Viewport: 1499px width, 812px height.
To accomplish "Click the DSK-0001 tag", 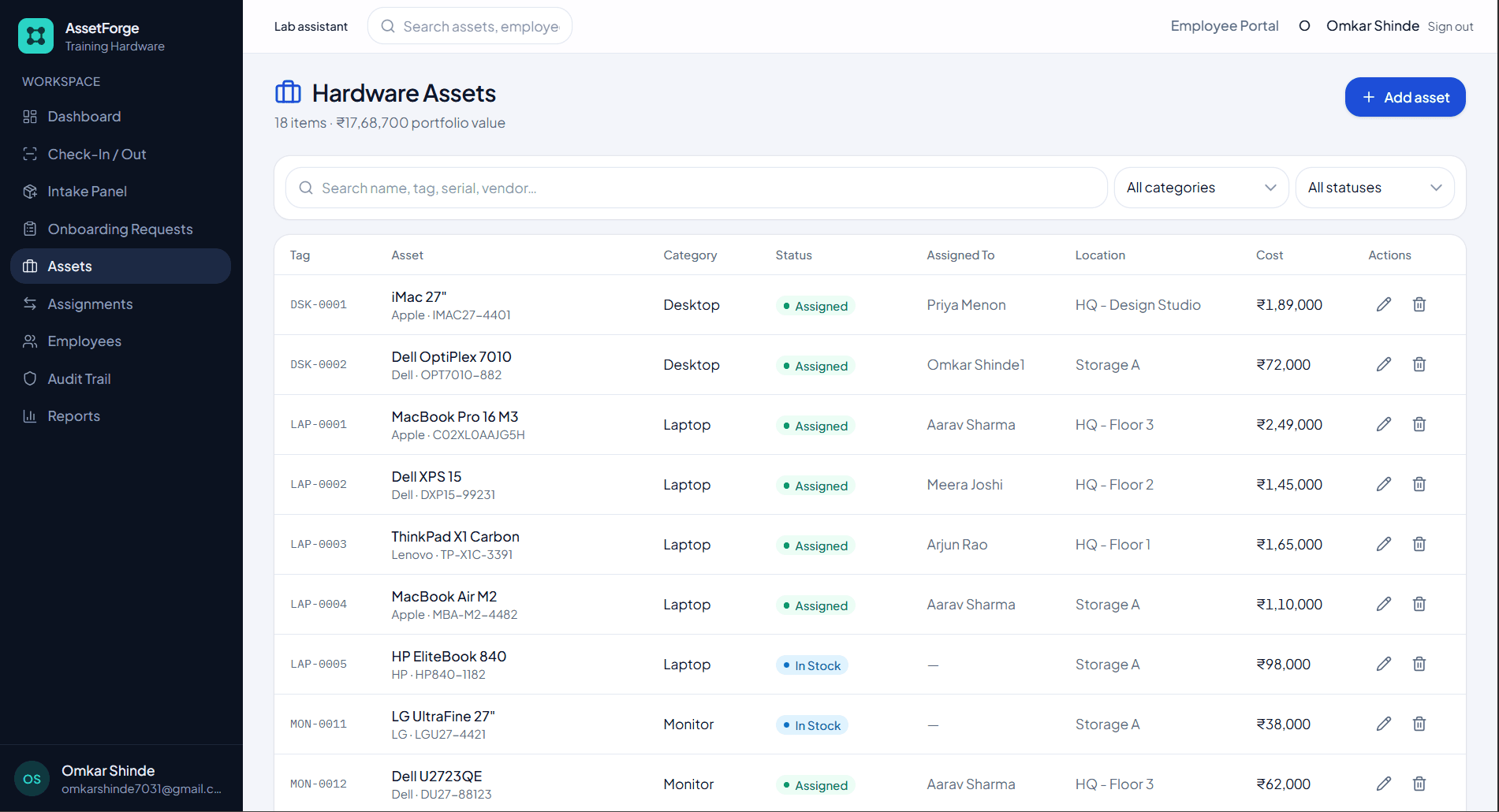I will point(319,305).
